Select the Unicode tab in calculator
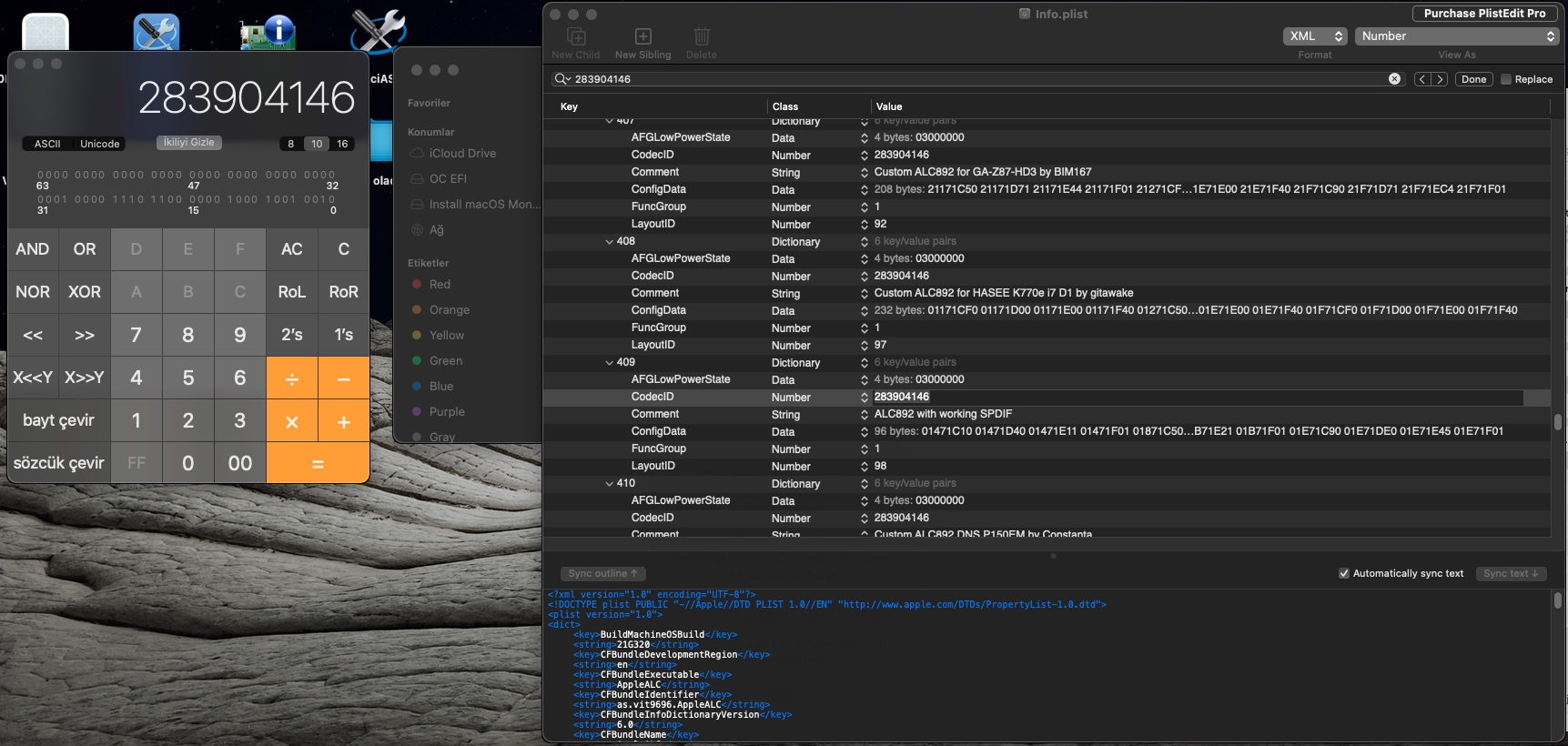Image resolution: width=1568 pixels, height=746 pixels. pos(99,144)
